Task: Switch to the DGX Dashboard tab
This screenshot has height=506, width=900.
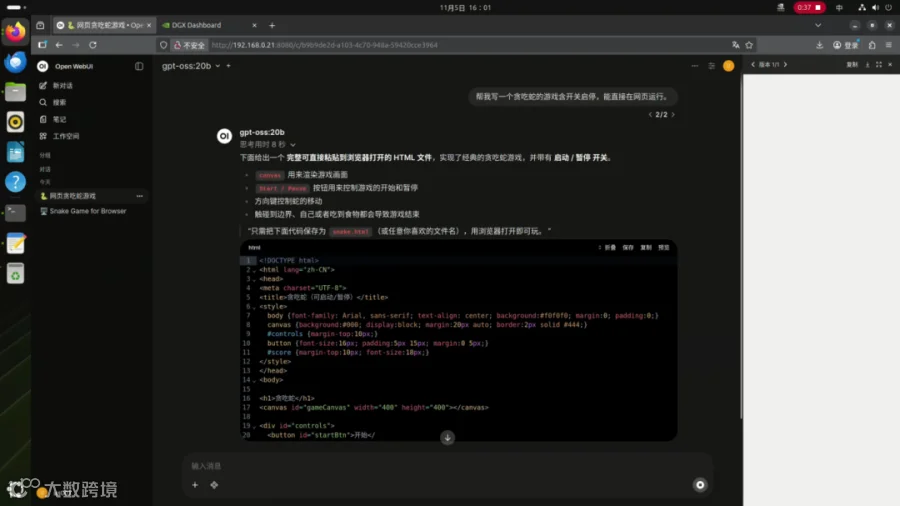Action: tap(196, 25)
